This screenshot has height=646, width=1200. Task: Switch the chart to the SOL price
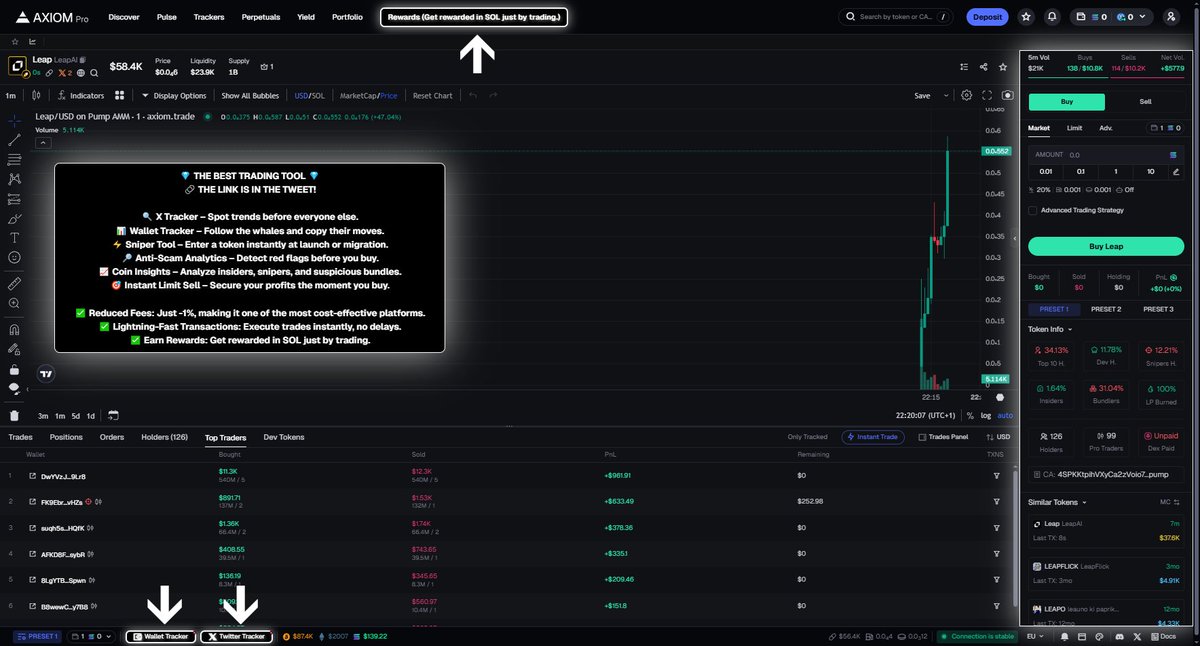(319, 96)
